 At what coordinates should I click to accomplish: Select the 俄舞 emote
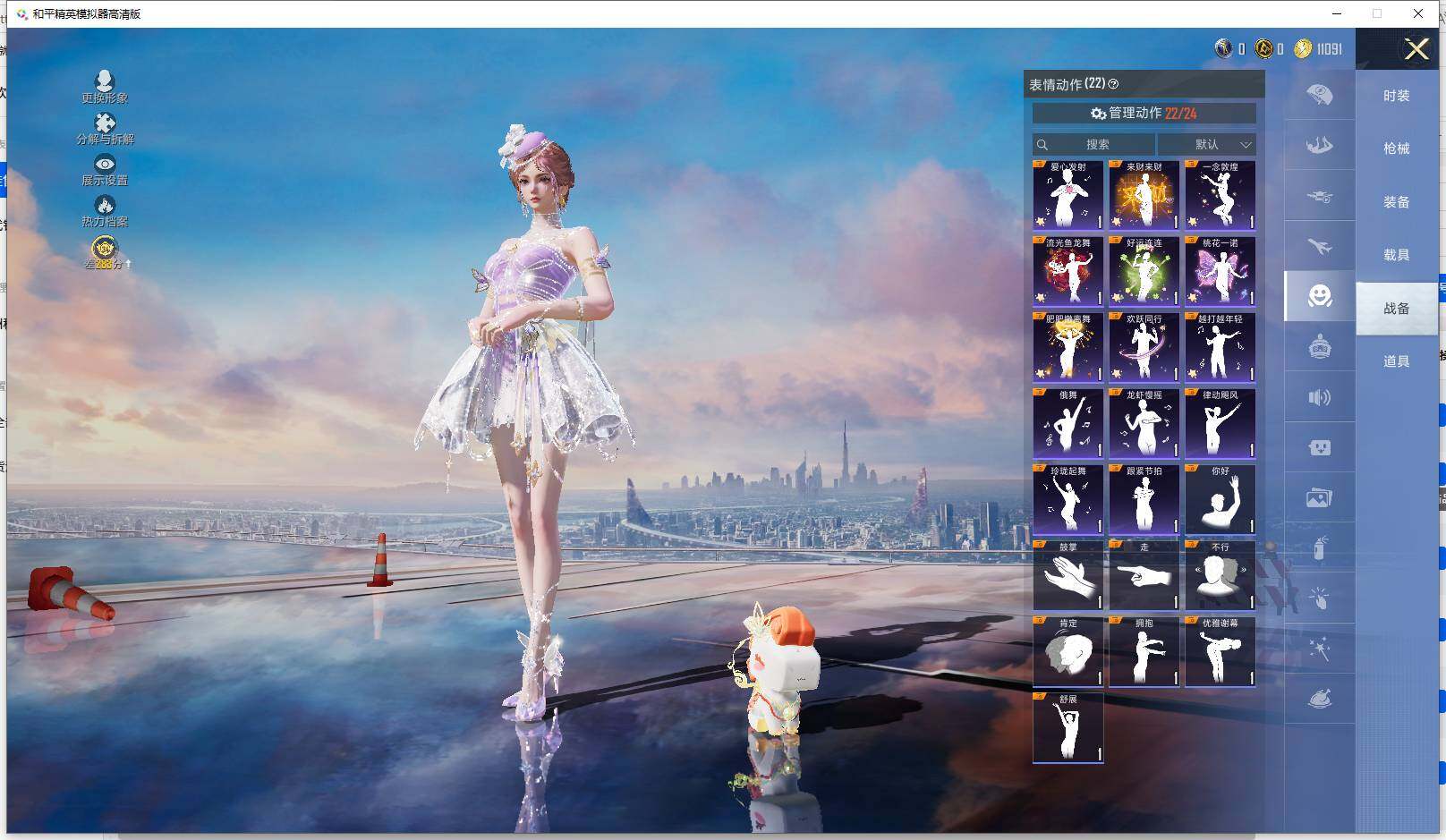tap(1067, 423)
